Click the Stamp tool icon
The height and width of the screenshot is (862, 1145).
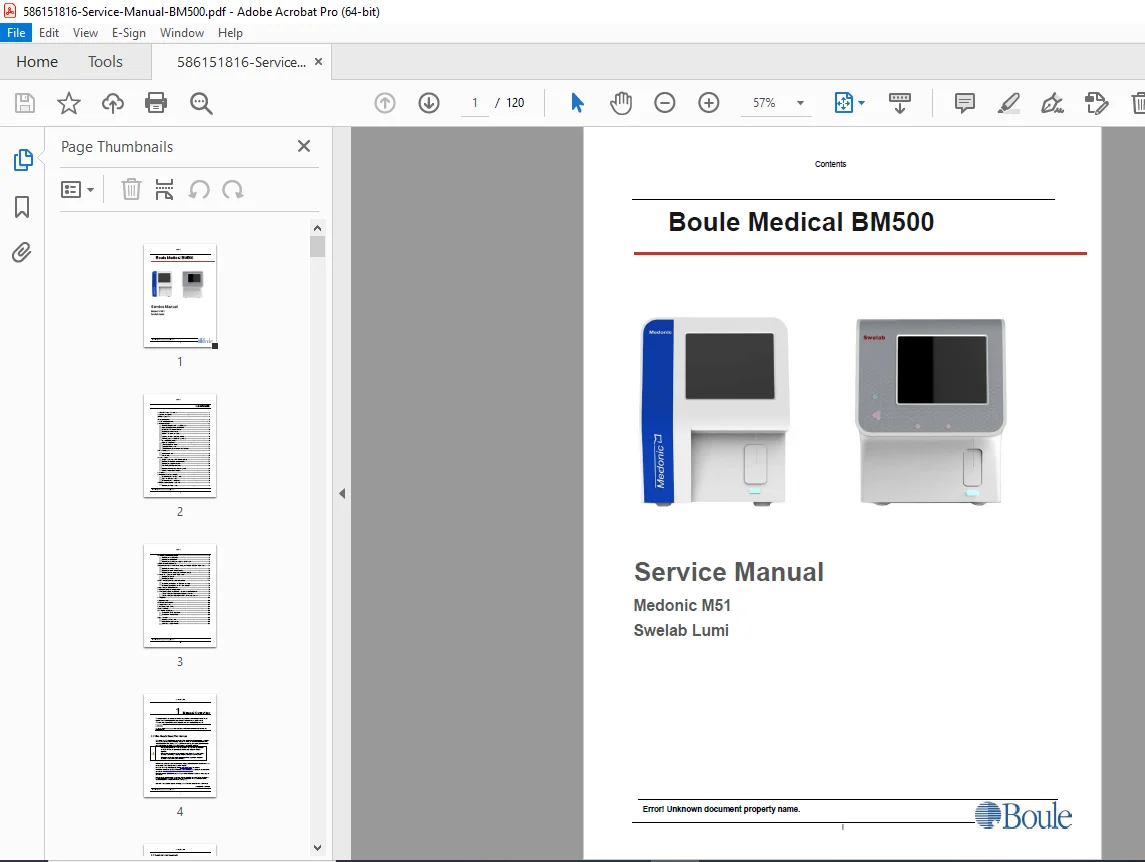tap(1097, 103)
